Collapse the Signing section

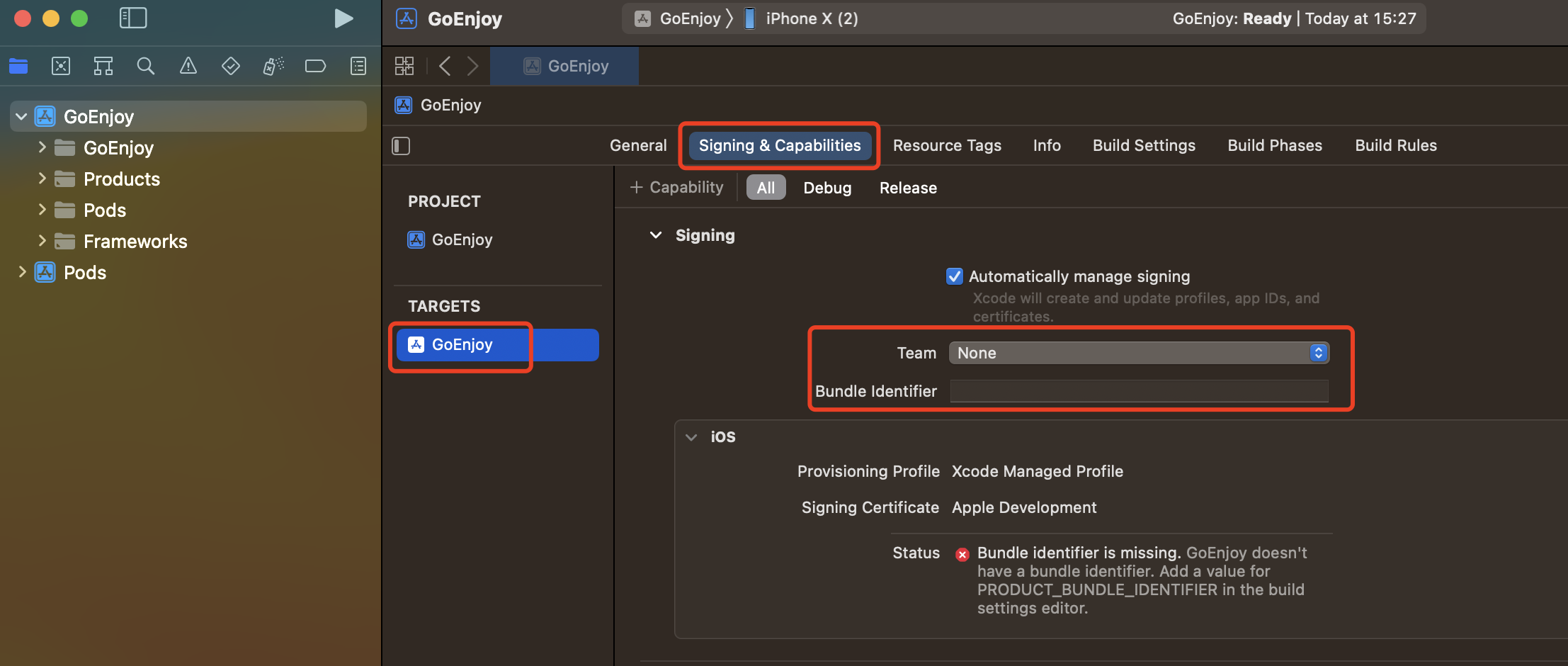coord(656,235)
